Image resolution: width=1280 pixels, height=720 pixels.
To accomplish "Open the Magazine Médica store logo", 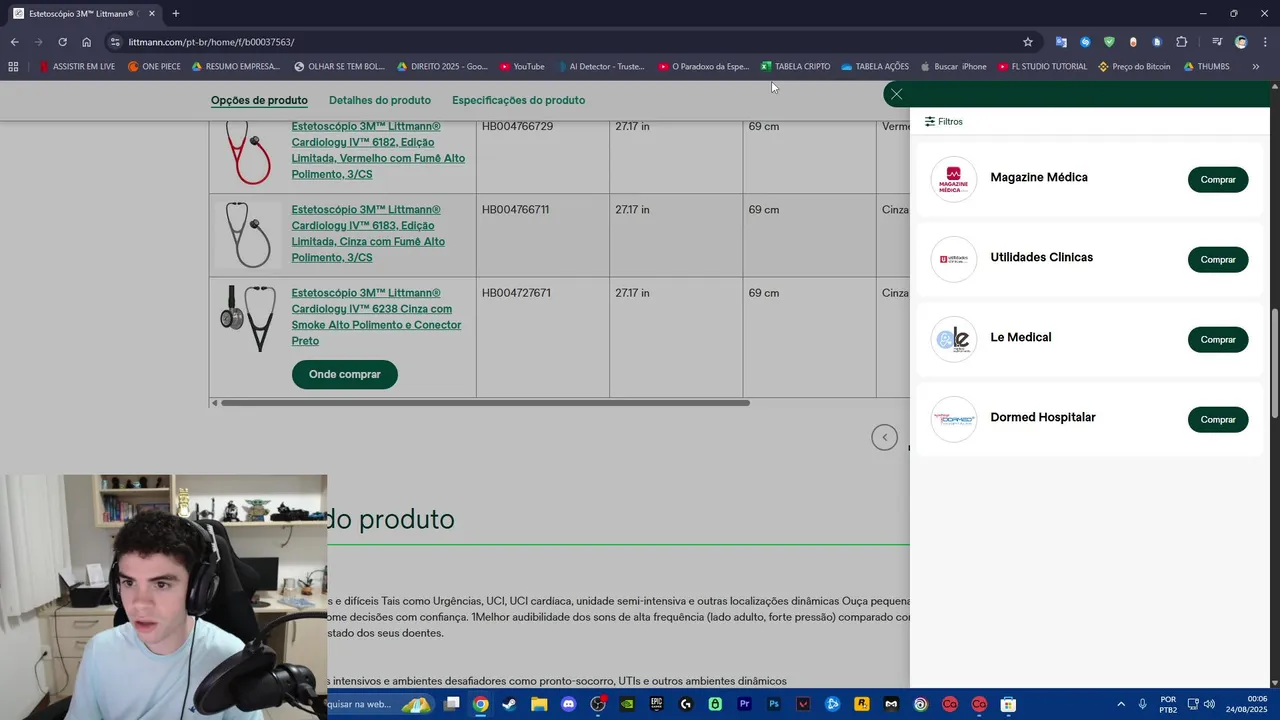I will click(x=954, y=179).
